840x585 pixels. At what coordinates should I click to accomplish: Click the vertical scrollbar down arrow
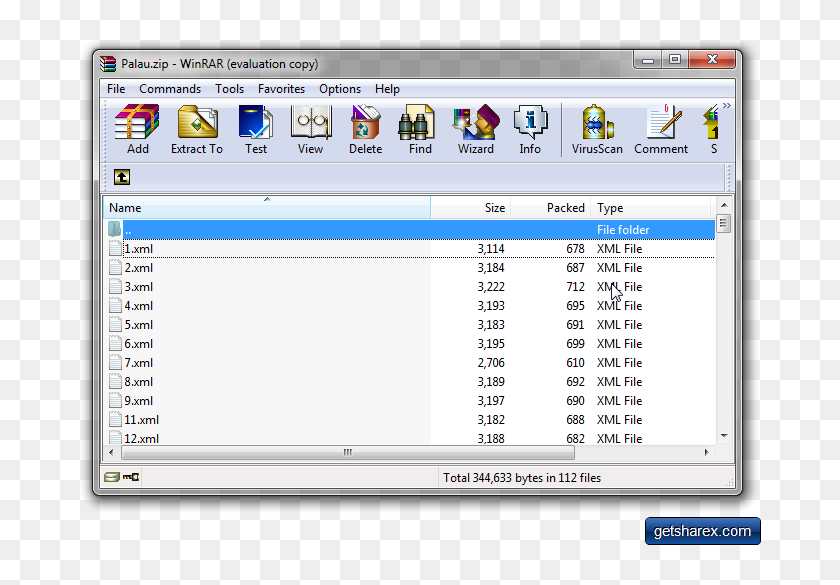tap(724, 436)
